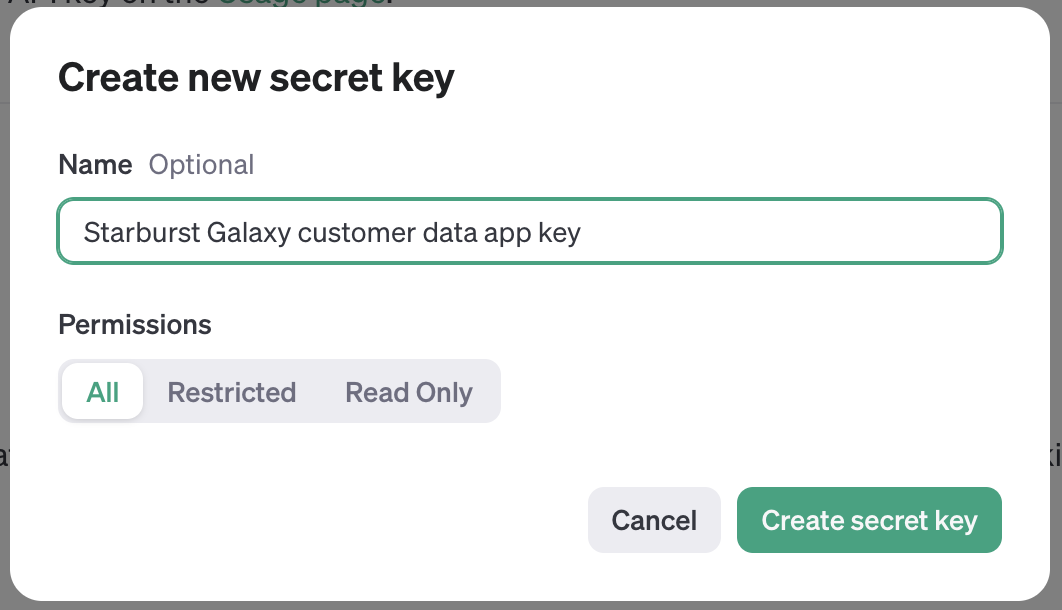
Task: Choose Read Only permissions
Action: click(408, 392)
